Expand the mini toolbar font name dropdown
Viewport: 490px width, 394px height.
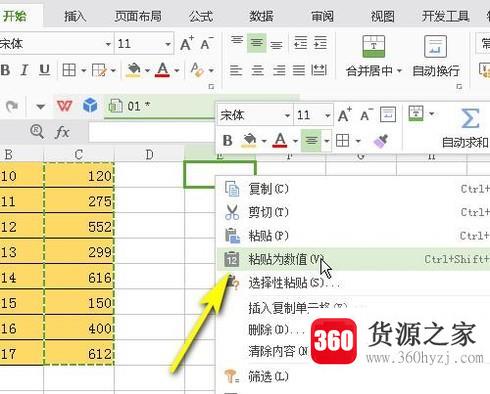pos(287,116)
